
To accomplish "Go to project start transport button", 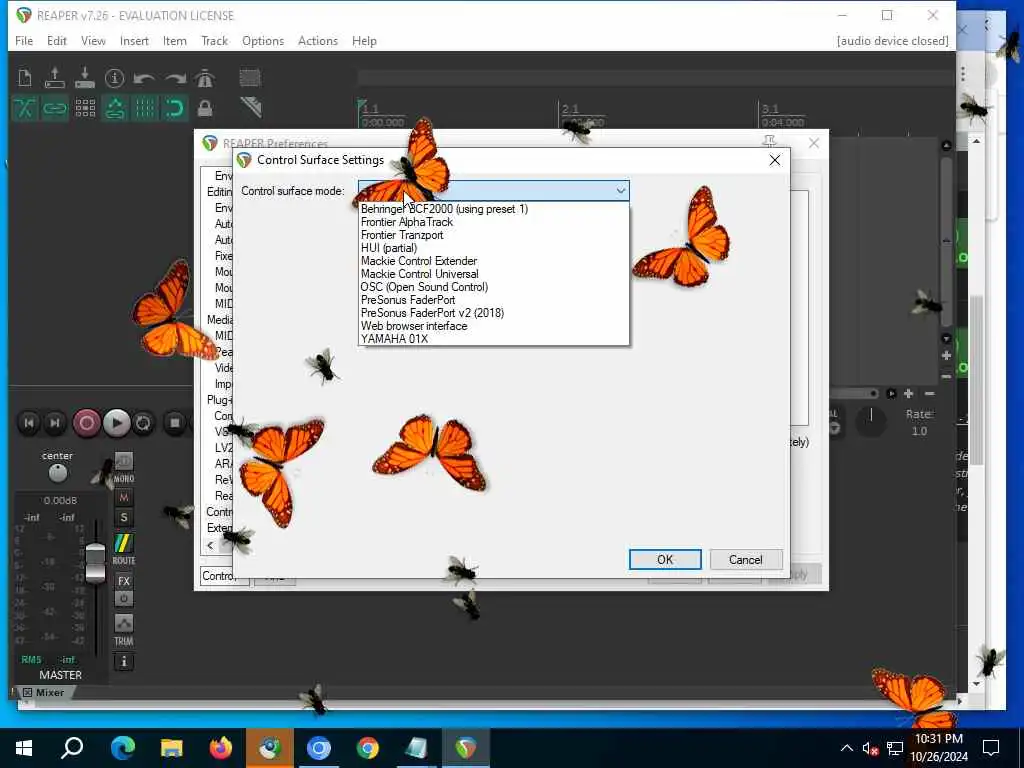I will 29,423.
